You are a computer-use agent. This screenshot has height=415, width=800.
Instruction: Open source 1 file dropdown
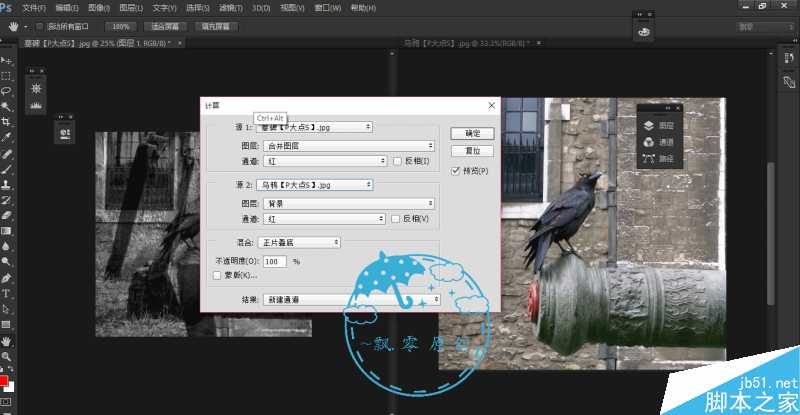[314, 127]
